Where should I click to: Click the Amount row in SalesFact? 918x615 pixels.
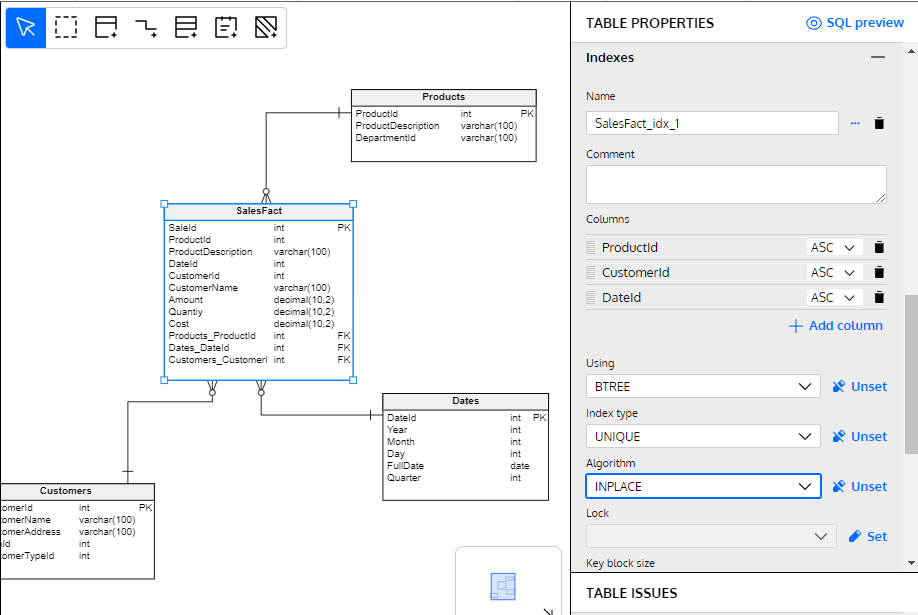(259, 300)
